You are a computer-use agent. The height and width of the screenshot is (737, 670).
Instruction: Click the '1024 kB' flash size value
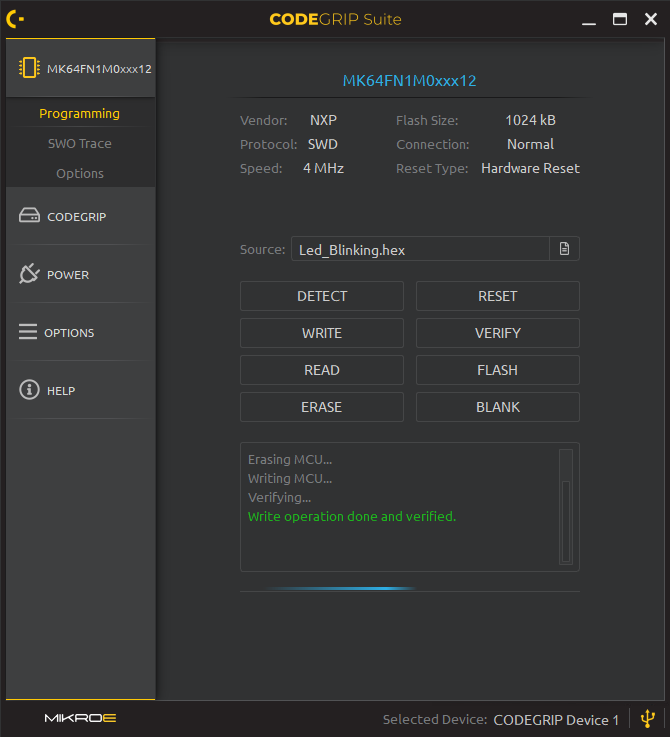coord(530,120)
